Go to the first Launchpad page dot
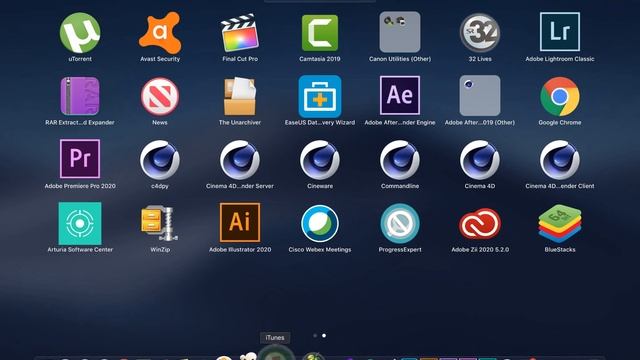640x360 pixels. tap(315, 336)
